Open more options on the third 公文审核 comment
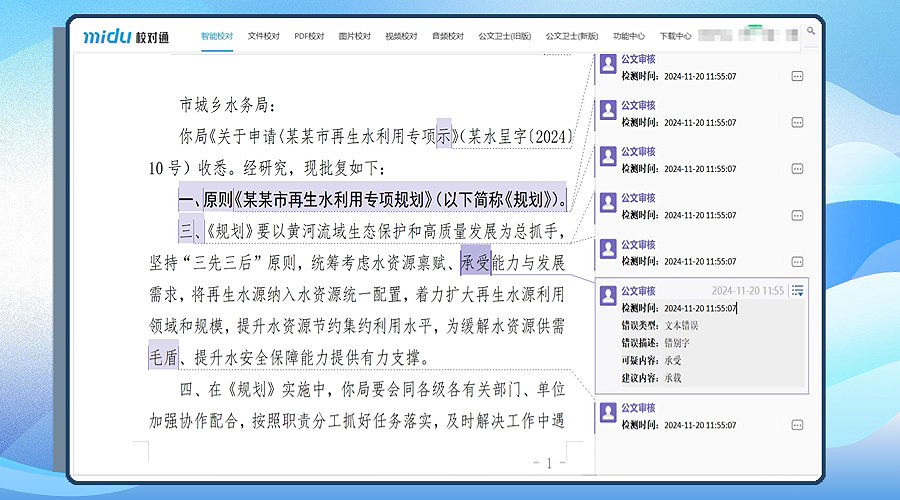Screen dimensions: 900x500 pos(797,169)
